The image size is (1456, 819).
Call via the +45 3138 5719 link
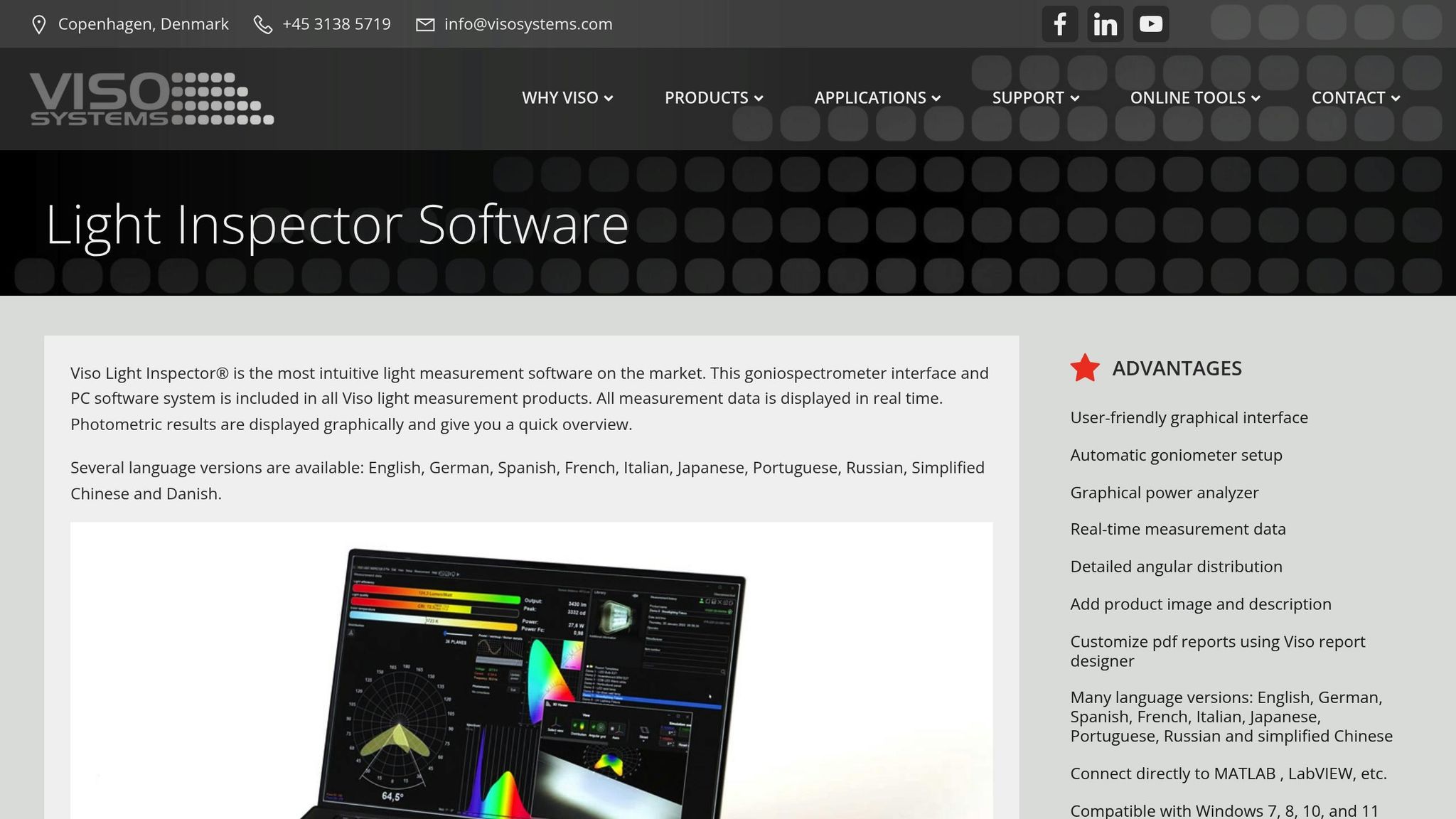pyautogui.click(x=336, y=23)
